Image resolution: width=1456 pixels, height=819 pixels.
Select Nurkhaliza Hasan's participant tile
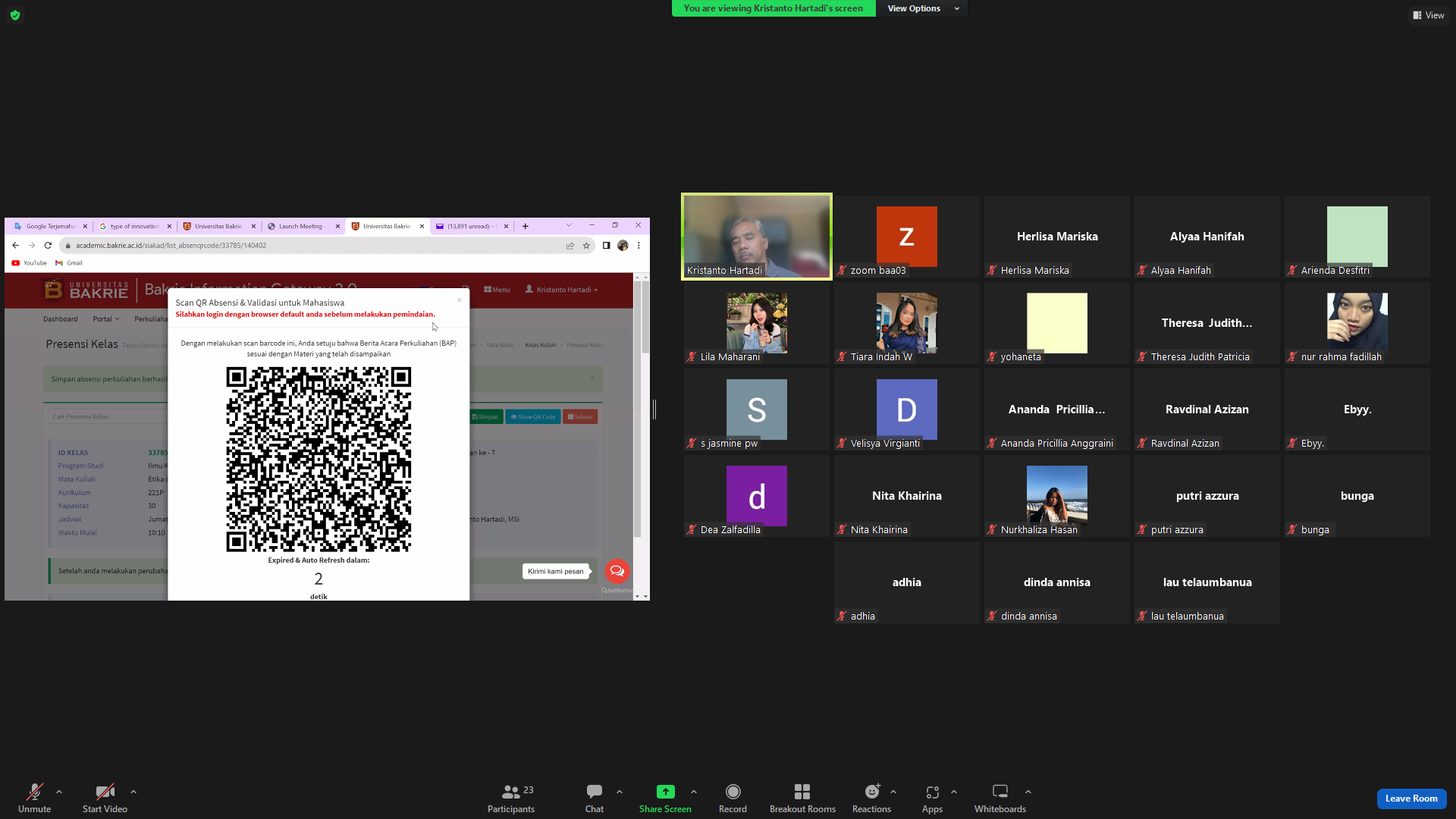pyautogui.click(x=1057, y=496)
